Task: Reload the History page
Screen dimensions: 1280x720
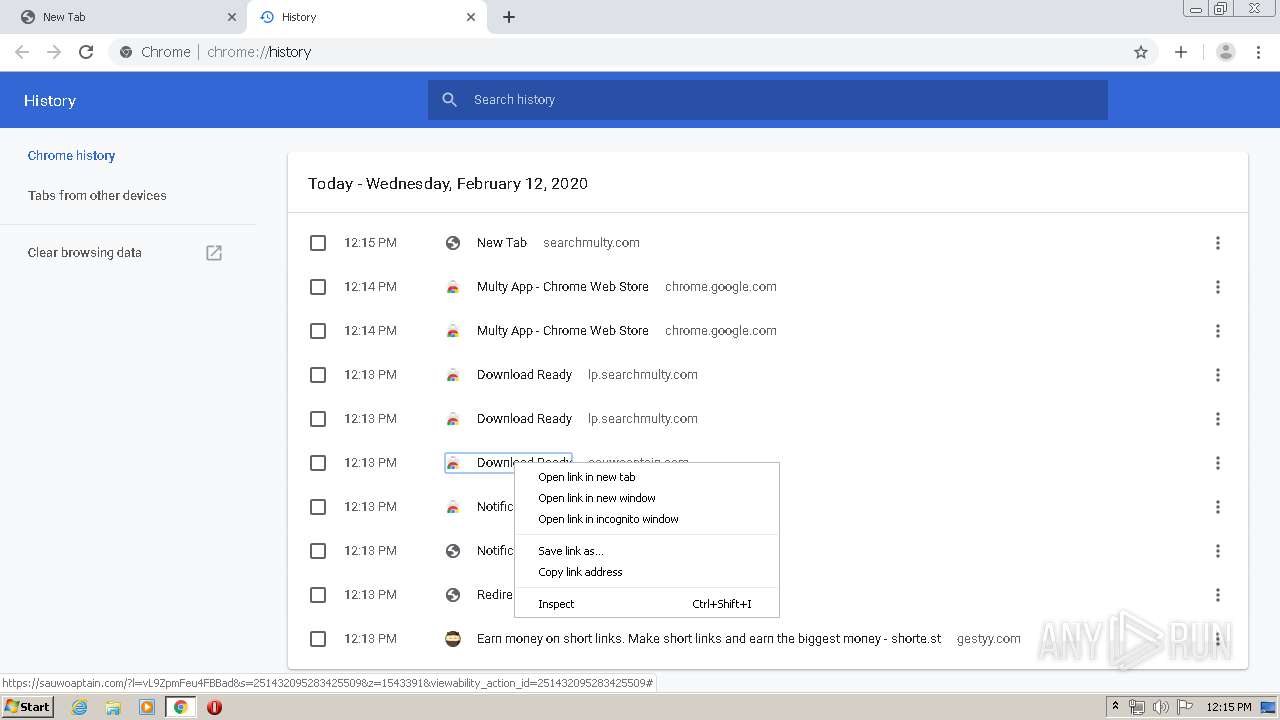Action: pos(86,52)
